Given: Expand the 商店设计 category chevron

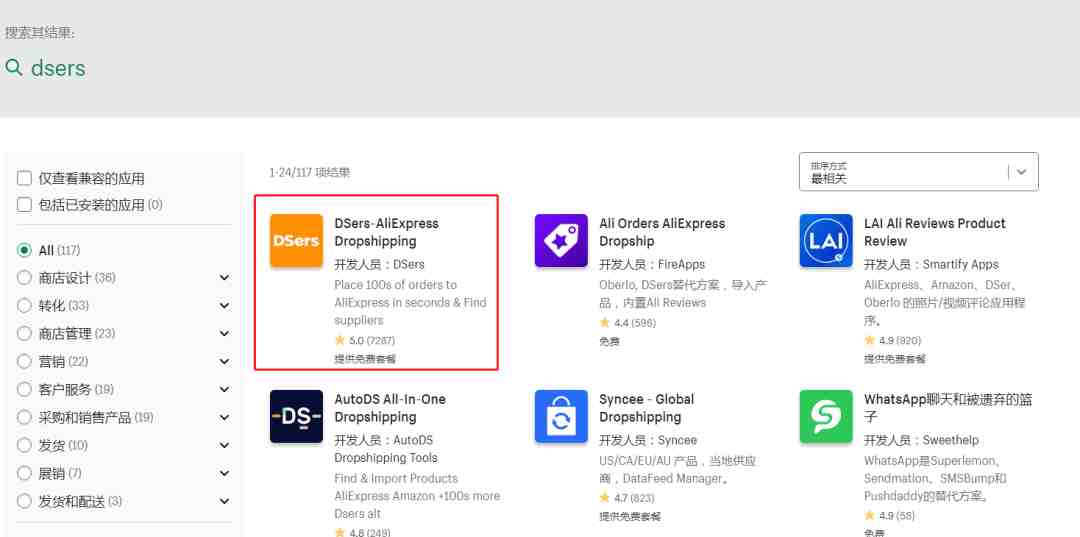Looking at the screenshot, I should 225,277.
